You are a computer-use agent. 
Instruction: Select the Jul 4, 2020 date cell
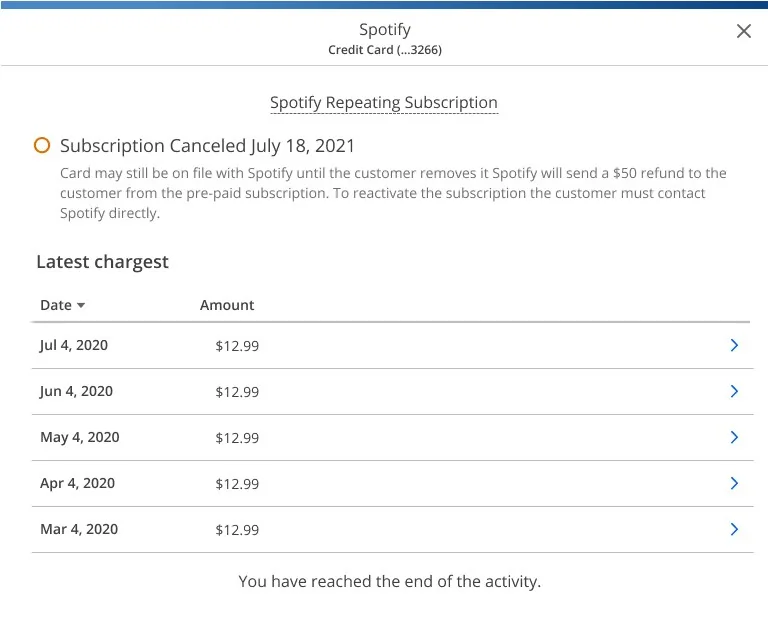74,345
